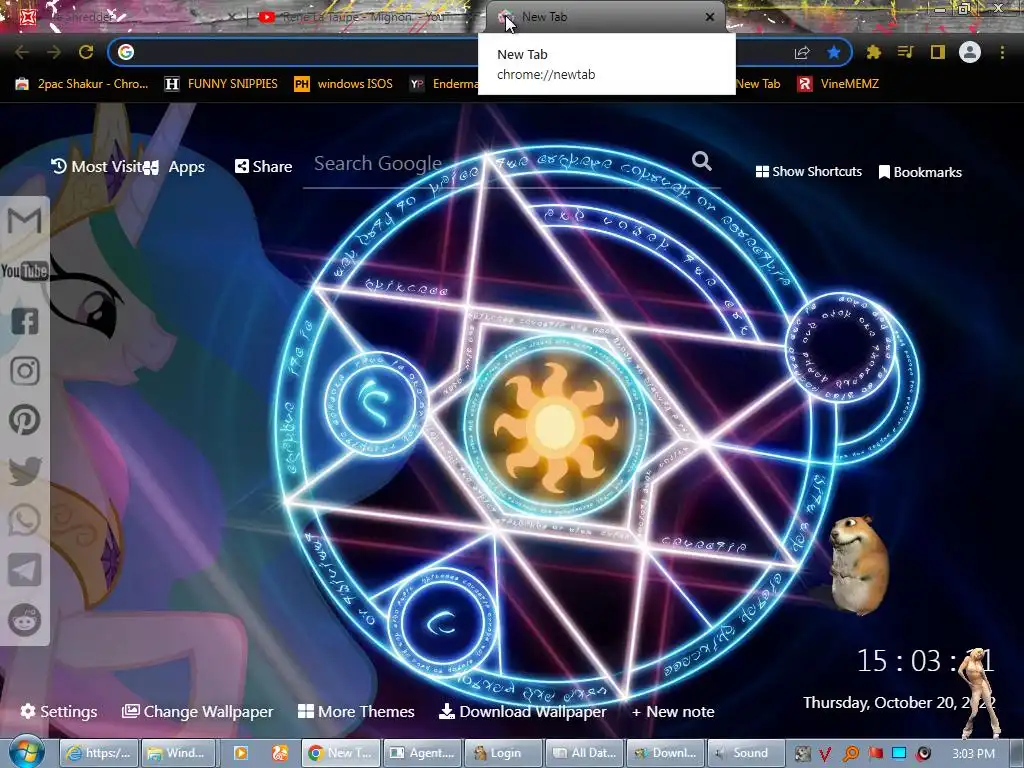Click Show Shortcuts
Viewport: 1024px width, 768px height.
pos(808,172)
